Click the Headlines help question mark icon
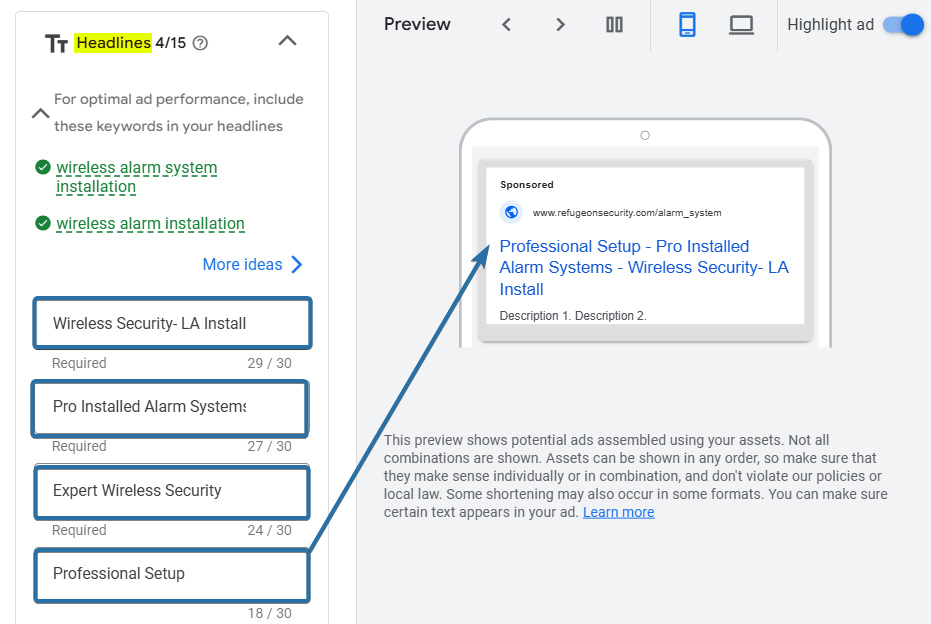This screenshot has width=931, height=624. [x=200, y=43]
